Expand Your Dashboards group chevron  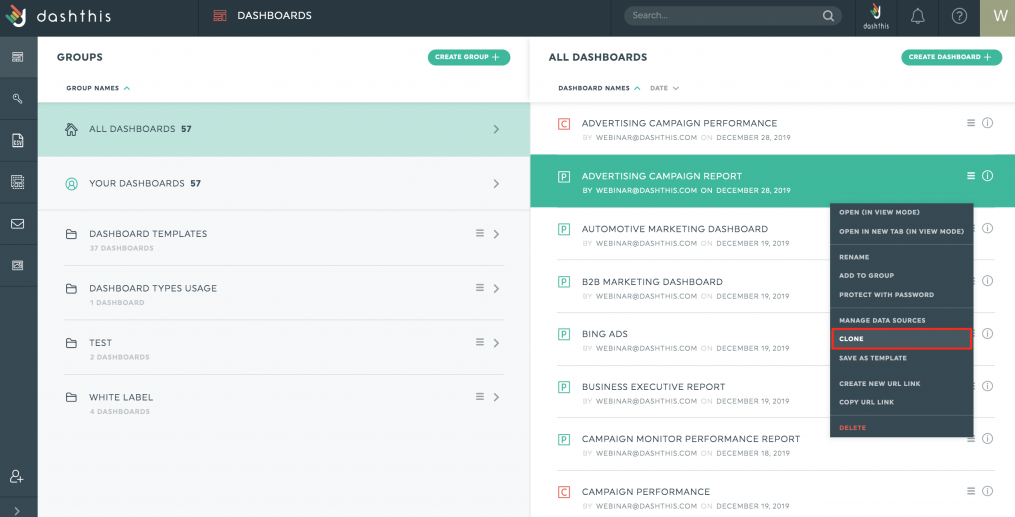pos(496,184)
